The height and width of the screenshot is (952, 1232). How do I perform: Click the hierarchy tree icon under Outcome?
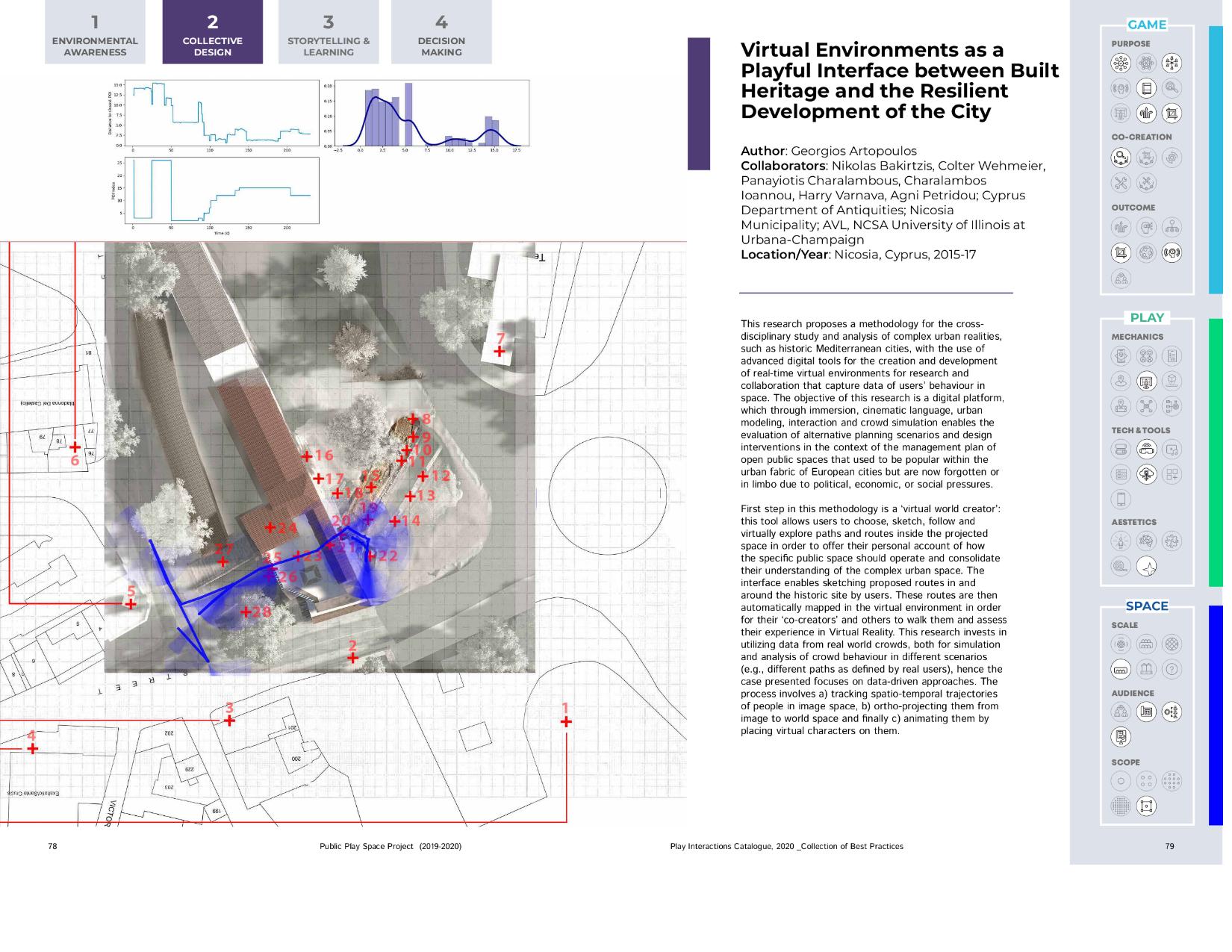tap(1172, 228)
